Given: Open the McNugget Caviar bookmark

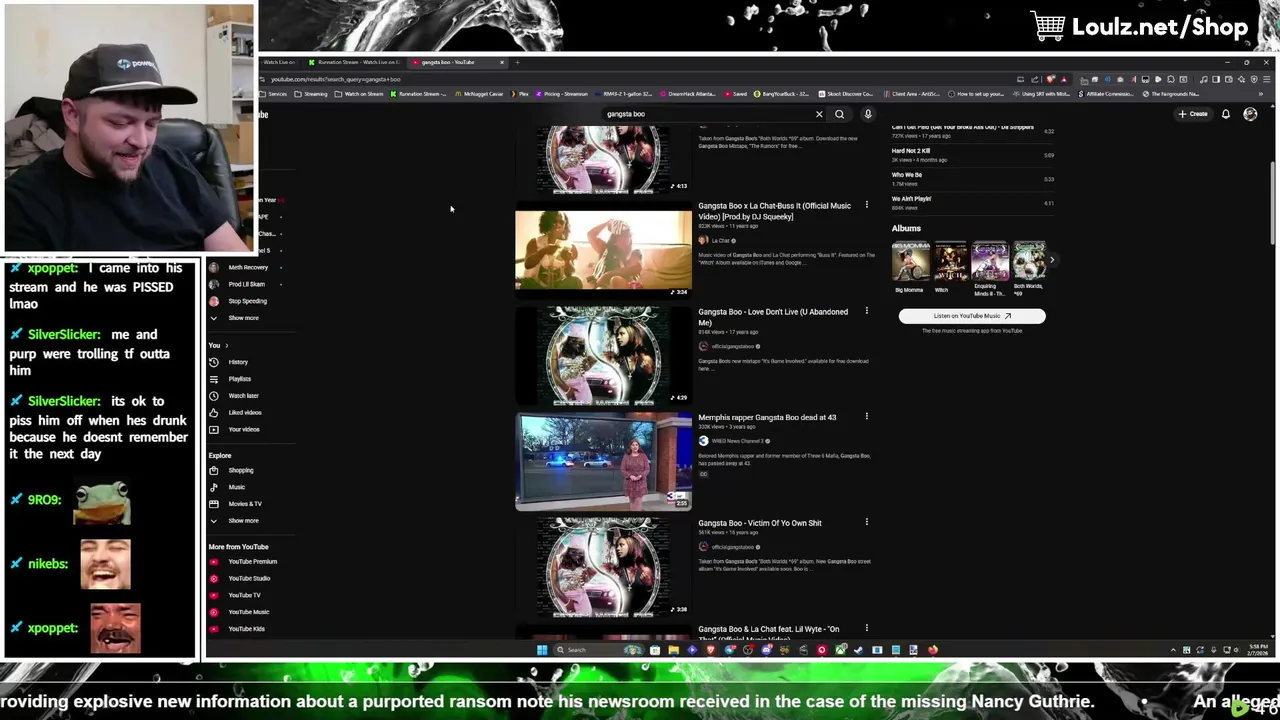Looking at the screenshot, I should (479, 94).
